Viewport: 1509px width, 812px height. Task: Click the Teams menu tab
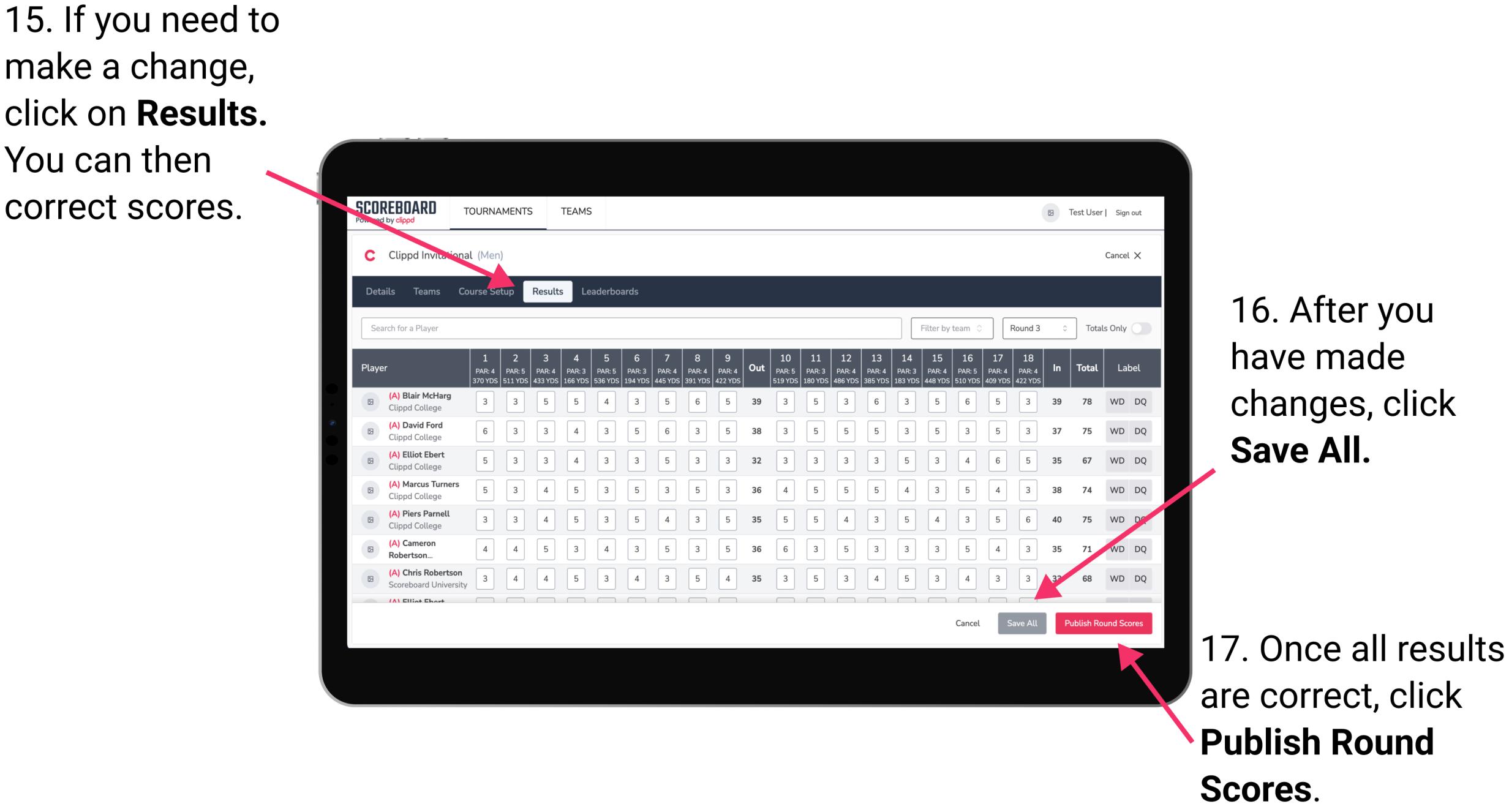[x=425, y=291]
